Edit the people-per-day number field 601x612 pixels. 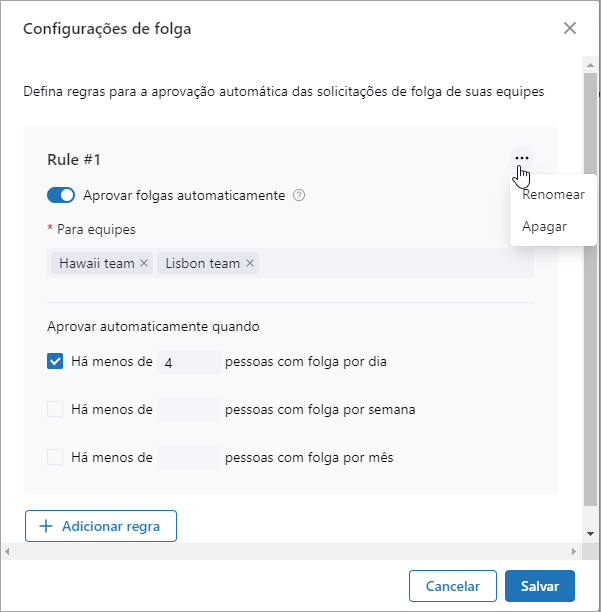(189, 362)
